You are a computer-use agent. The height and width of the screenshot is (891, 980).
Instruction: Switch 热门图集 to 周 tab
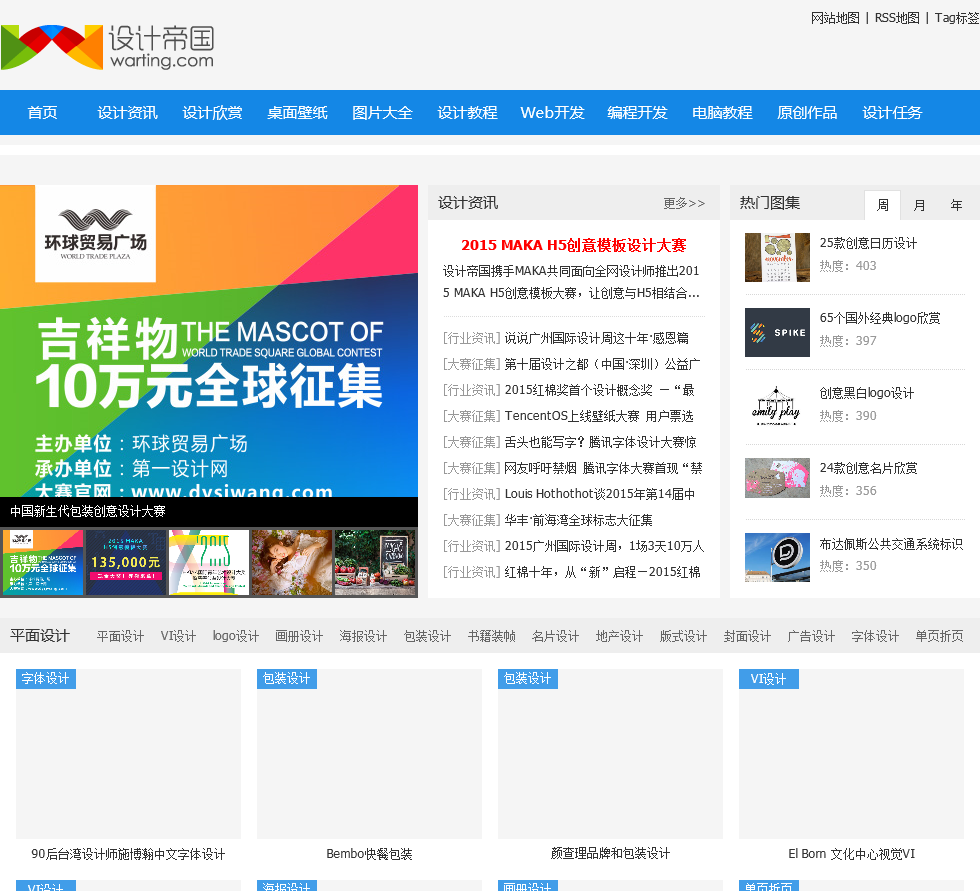[882, 205]
